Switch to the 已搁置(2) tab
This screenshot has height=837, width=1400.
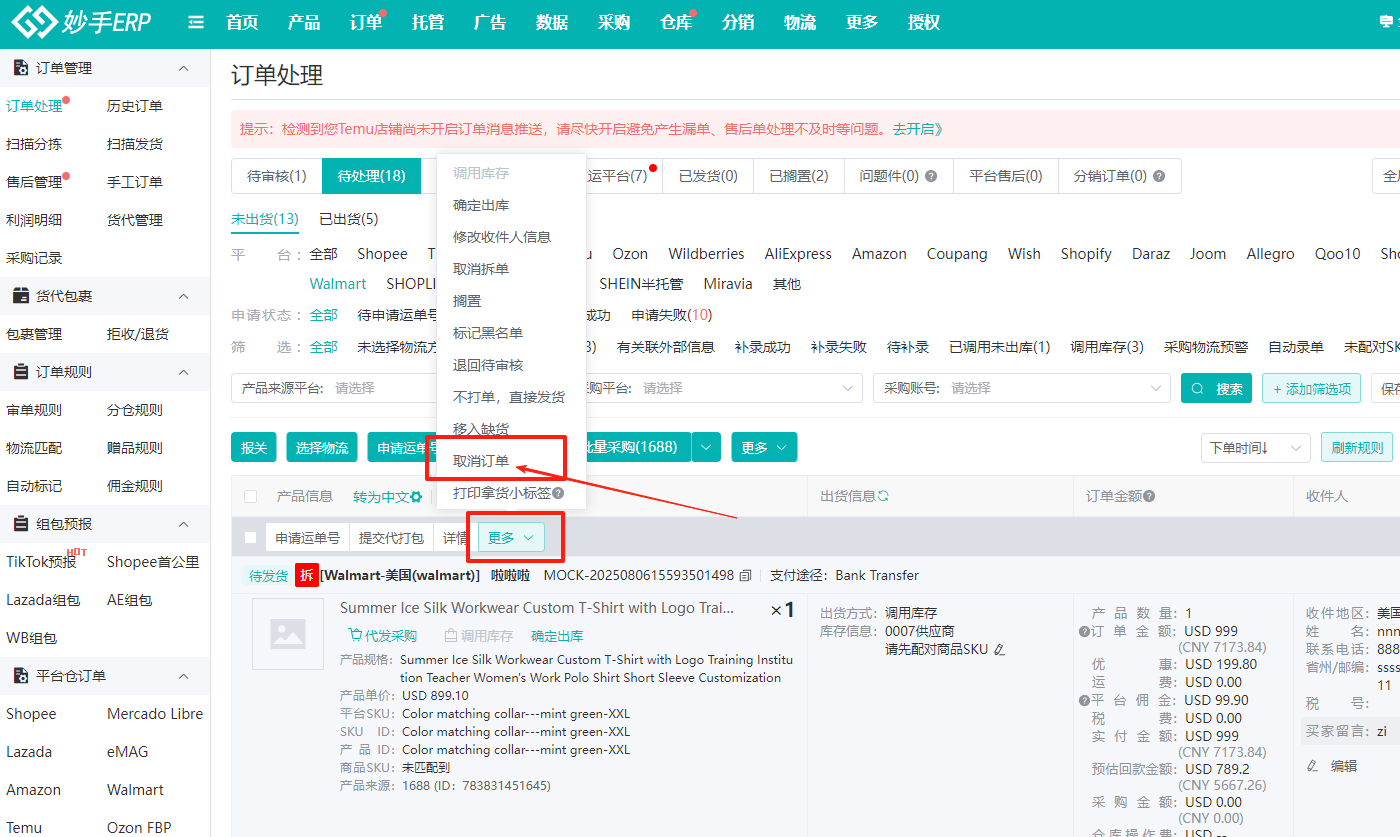point(799,176)
